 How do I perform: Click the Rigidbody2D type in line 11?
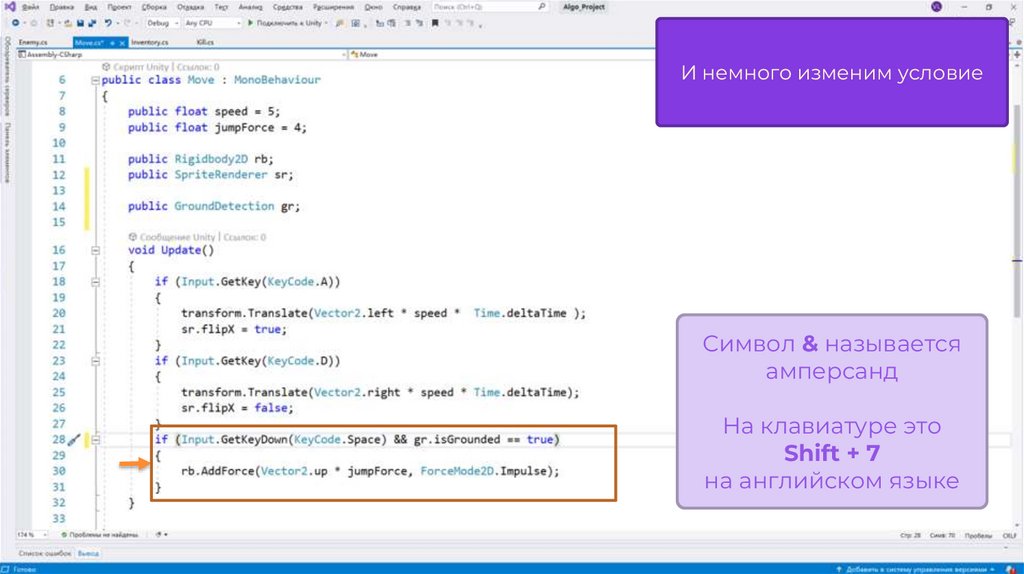211,159
